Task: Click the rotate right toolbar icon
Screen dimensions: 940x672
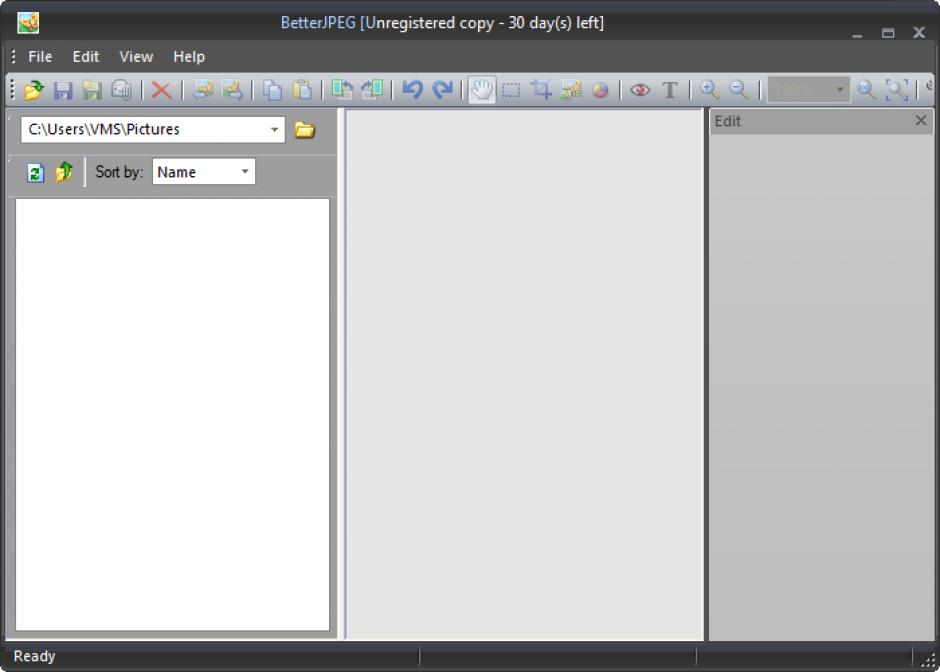Action: pos(372,90)
